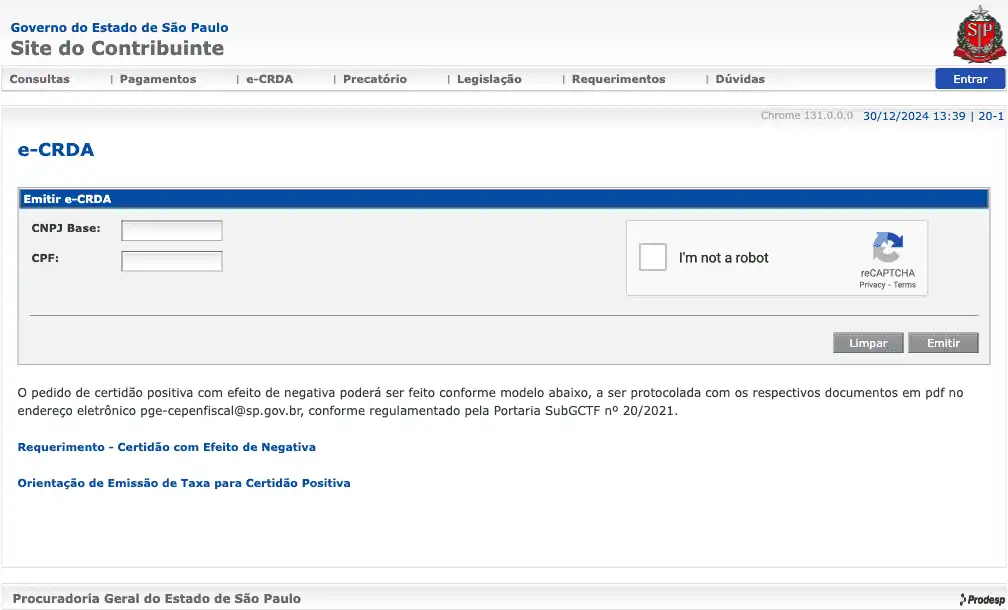This screenshot has height=610, width=1008.
Task: Open the Pagamentos menu
Action: 158,79
